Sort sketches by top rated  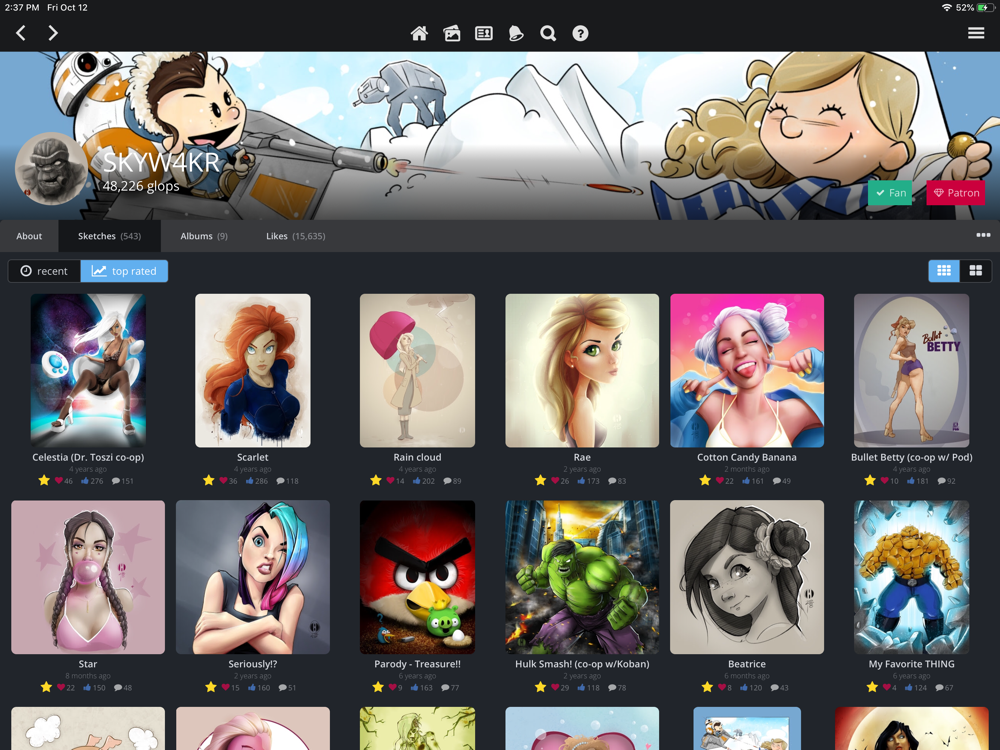124,271
